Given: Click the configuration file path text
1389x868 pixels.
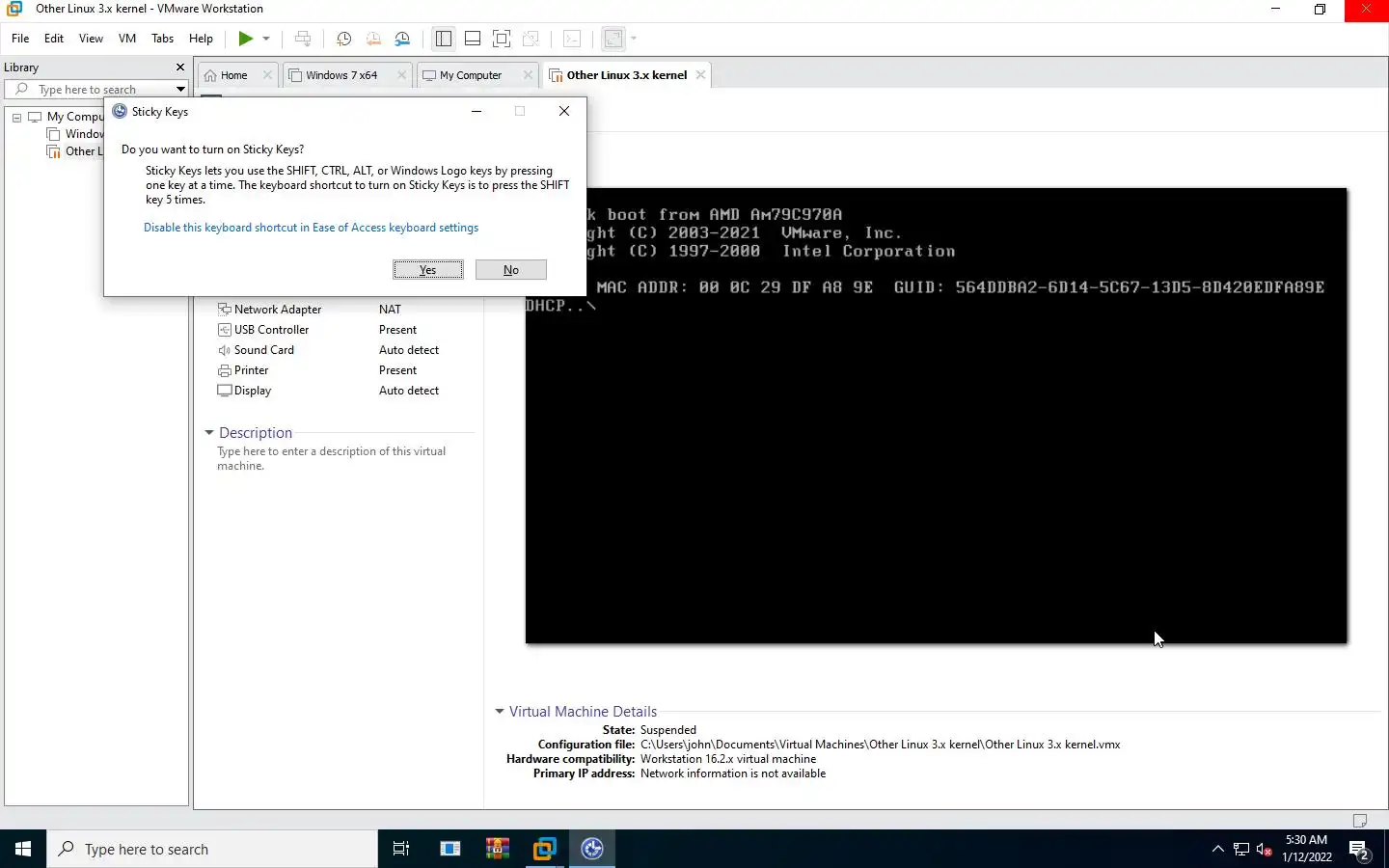Looking at the screenshot, I should tap(880, 745).
